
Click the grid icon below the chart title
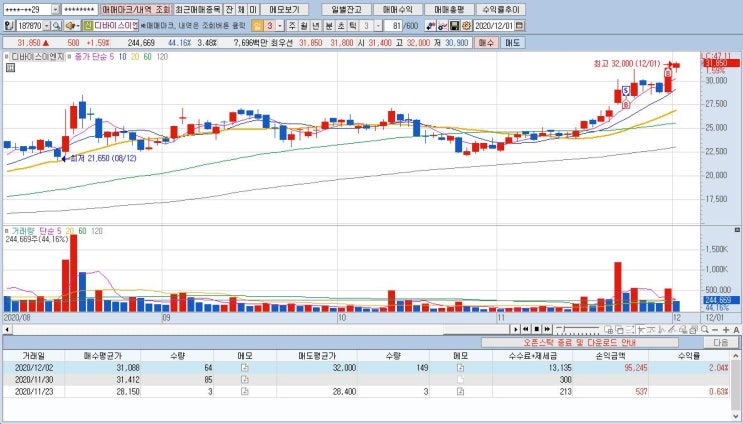(10, 68)
